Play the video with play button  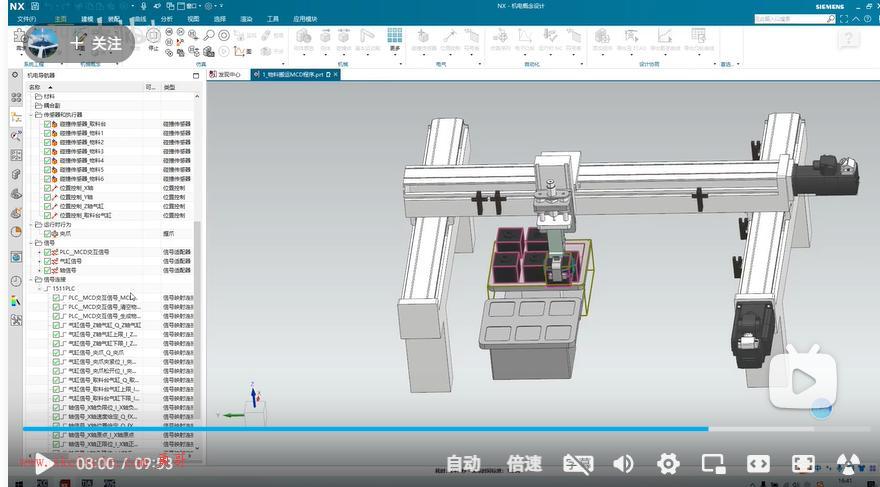coord(43,463)
